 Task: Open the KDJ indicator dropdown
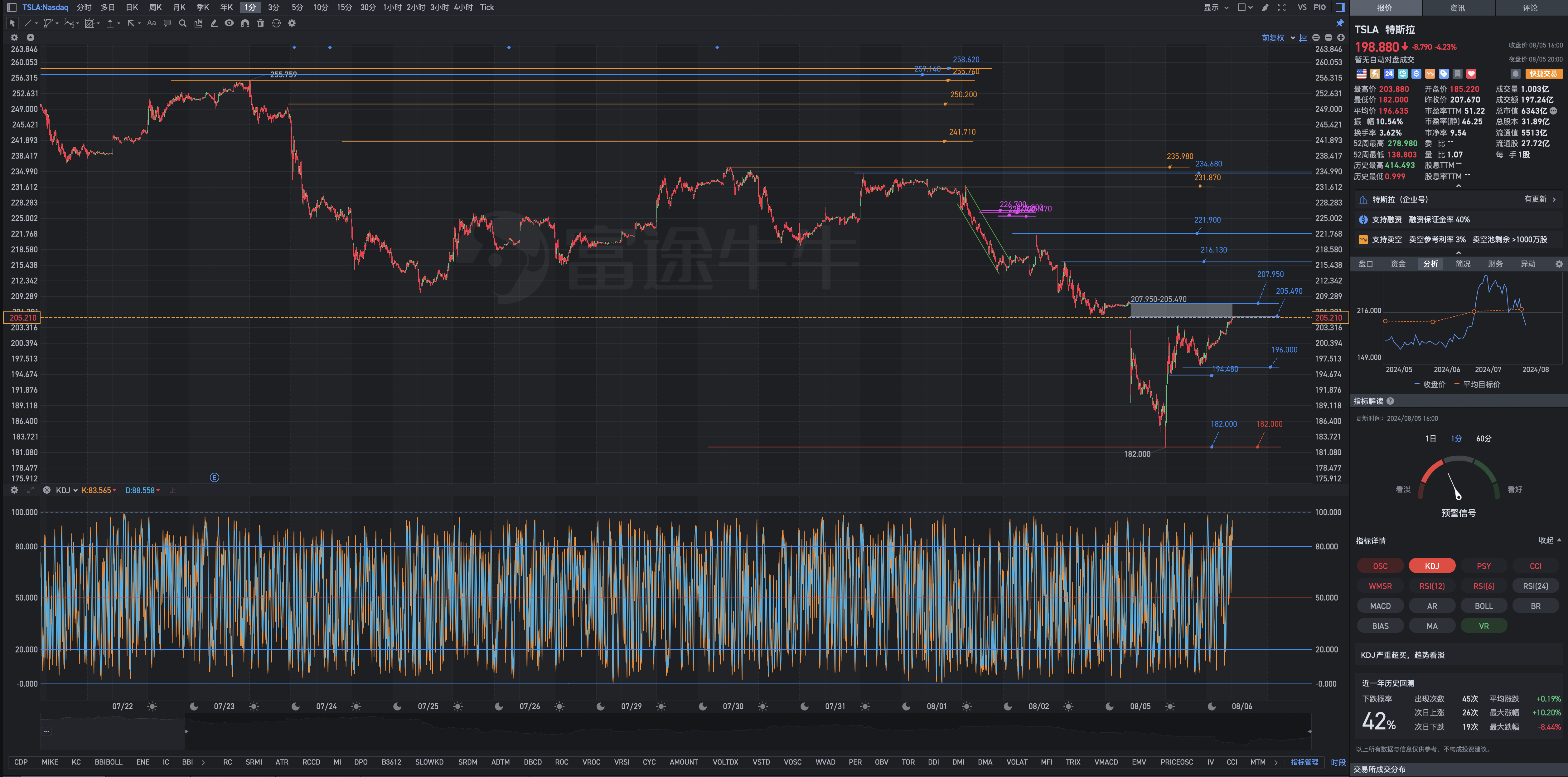pos(66,491)
